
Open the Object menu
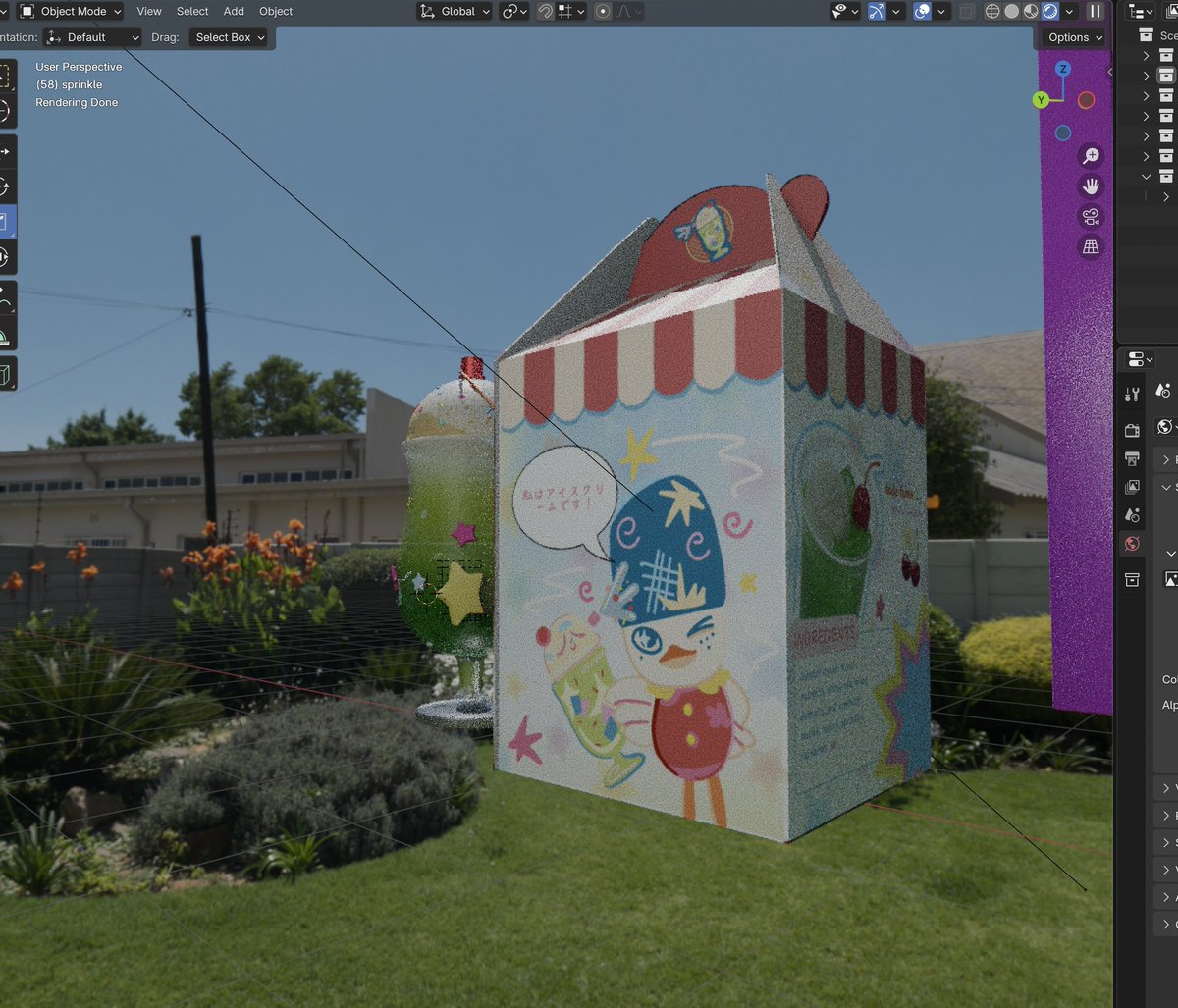276,12
